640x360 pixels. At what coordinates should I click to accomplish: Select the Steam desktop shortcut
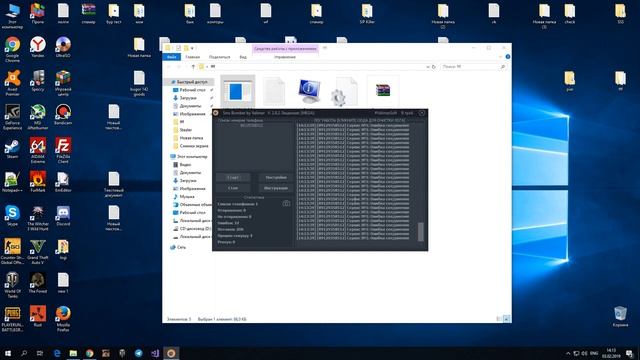point(12,149)
